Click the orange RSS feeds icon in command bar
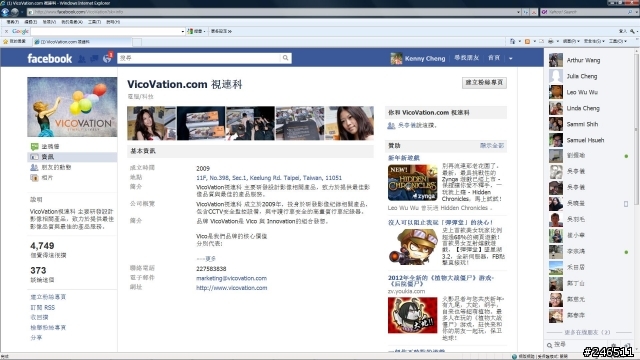This screenshot has height=360, width=640. pyautogui.click(x=527, y=41)
